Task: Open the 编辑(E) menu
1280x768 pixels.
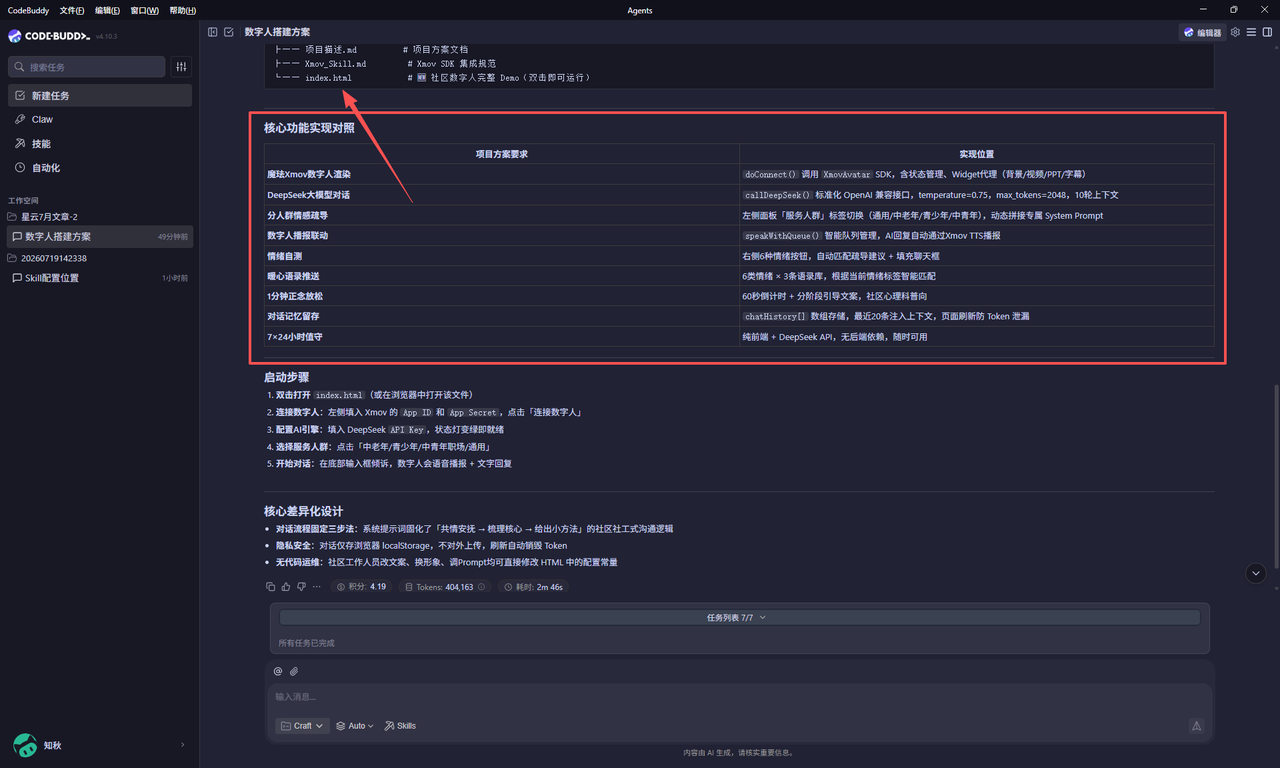Action: point(108,10)
